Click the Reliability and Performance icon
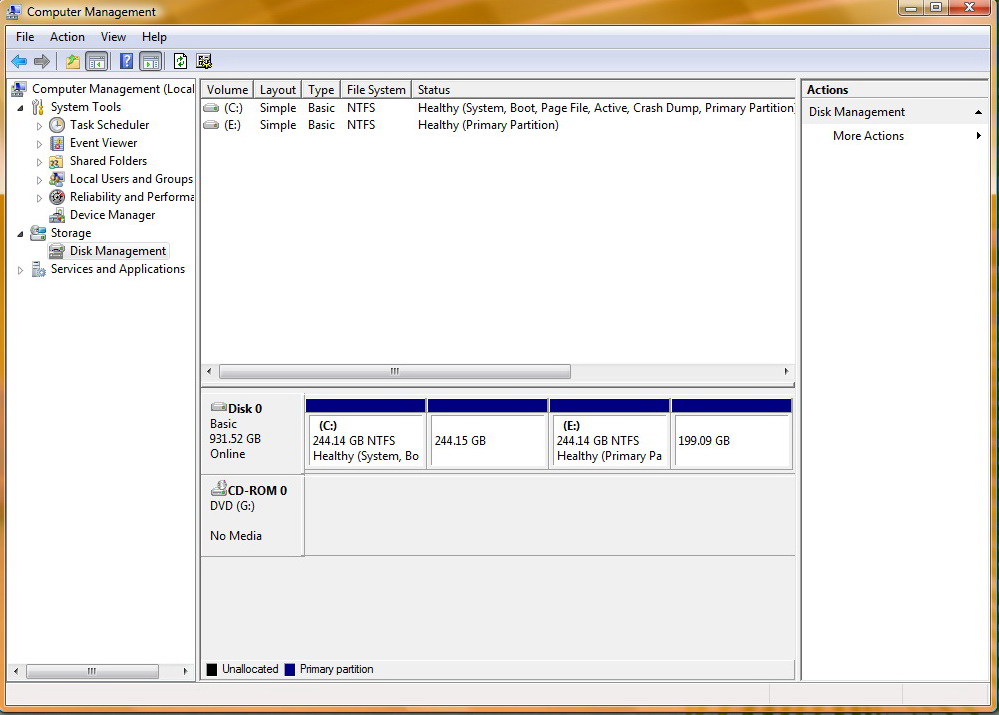 tap(57, 197)
